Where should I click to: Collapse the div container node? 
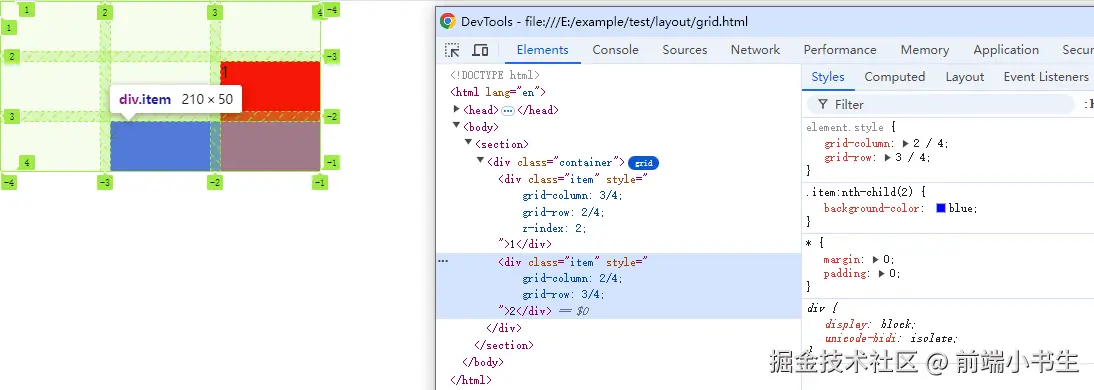tap(481, 161)
